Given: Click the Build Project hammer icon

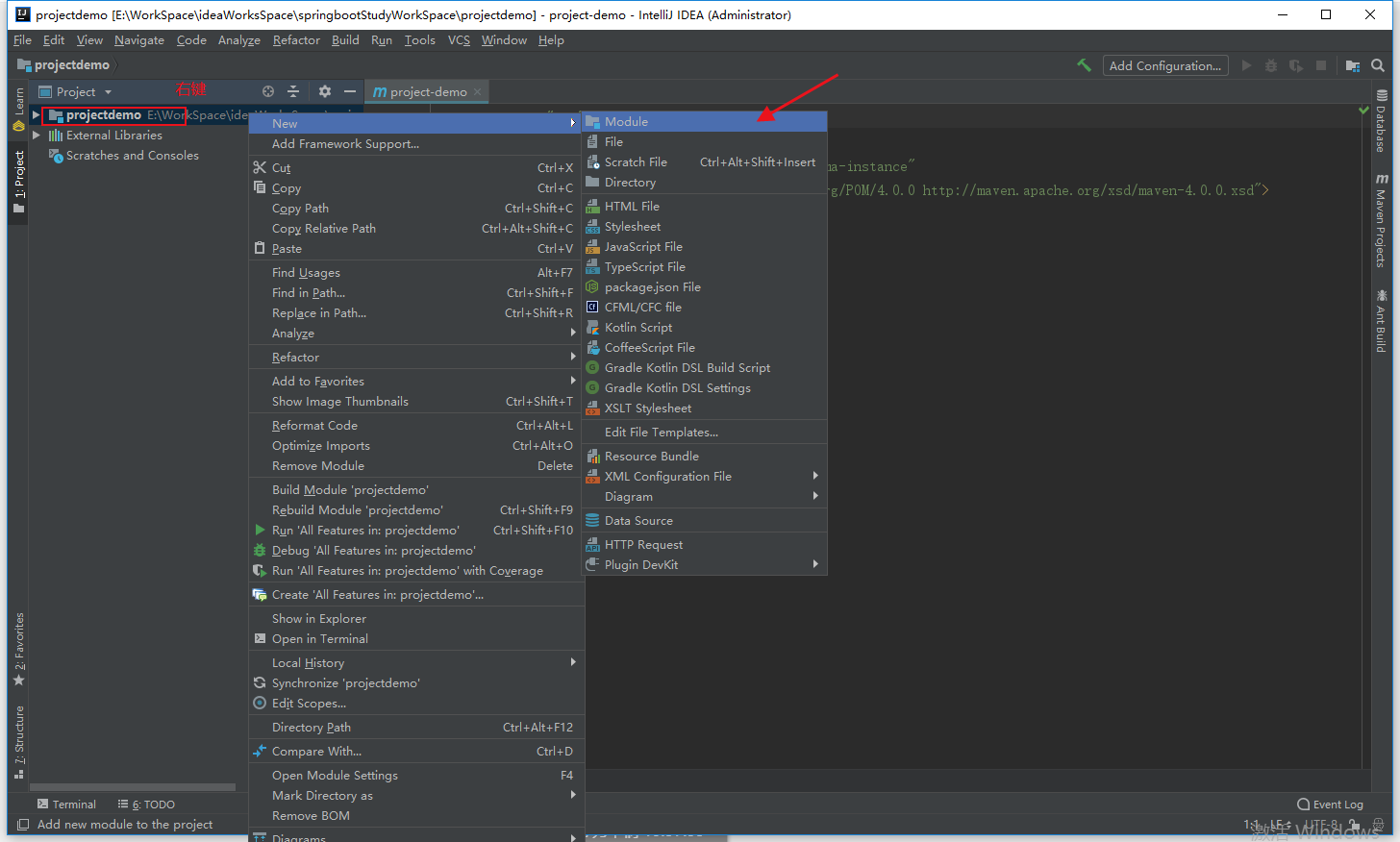Looking at the screenshot, I should (1084, 65).
